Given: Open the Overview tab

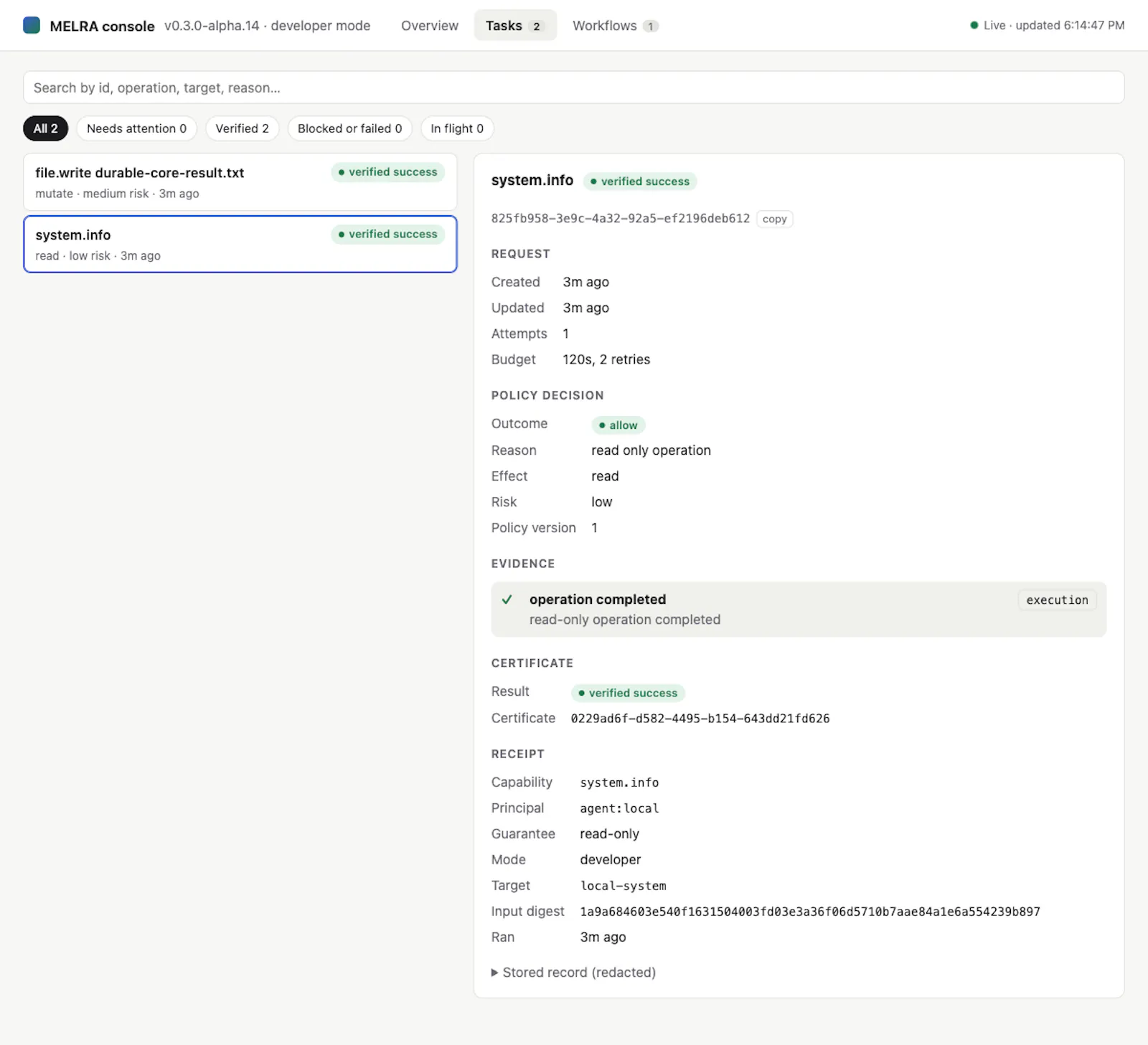Looking at the screenshot, I should 429,26.
